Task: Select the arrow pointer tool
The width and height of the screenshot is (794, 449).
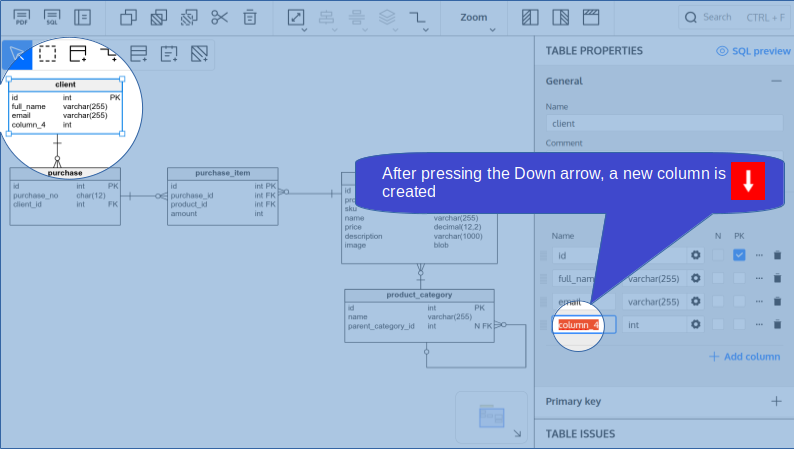Action: point(17,54)
